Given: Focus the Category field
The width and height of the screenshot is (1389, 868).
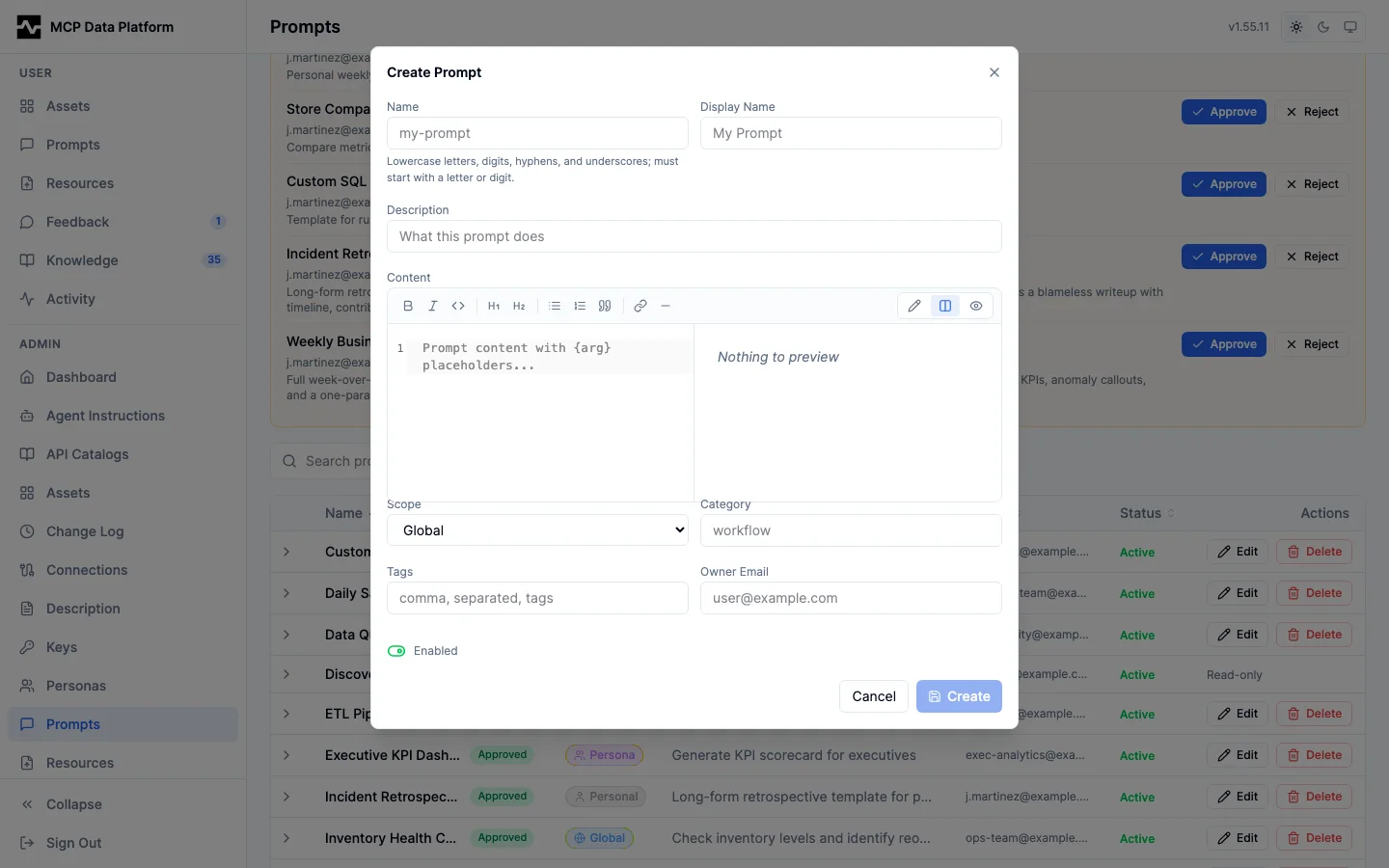Looking at the screenshot, I should [x=851, y=530].
